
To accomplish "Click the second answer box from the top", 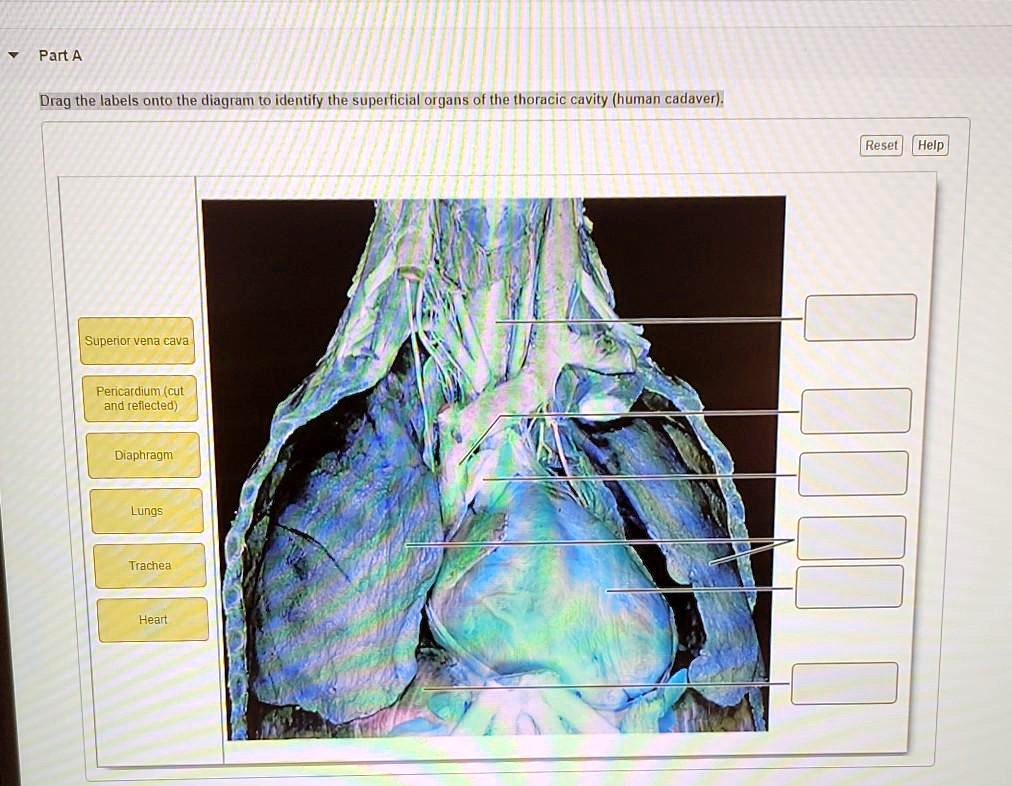I will (855, 409).
